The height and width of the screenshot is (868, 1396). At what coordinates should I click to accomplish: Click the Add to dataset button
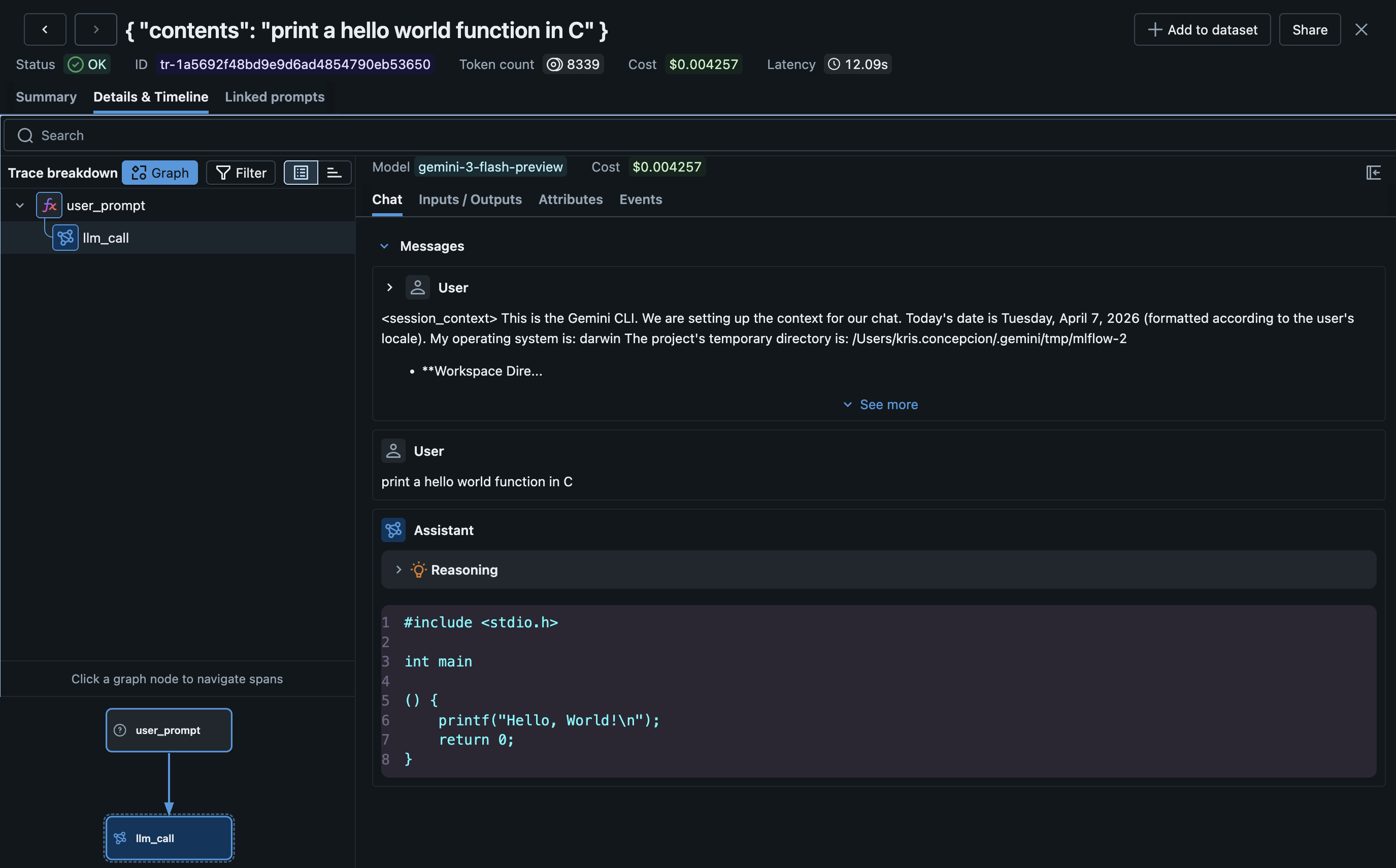point(1202,29)
